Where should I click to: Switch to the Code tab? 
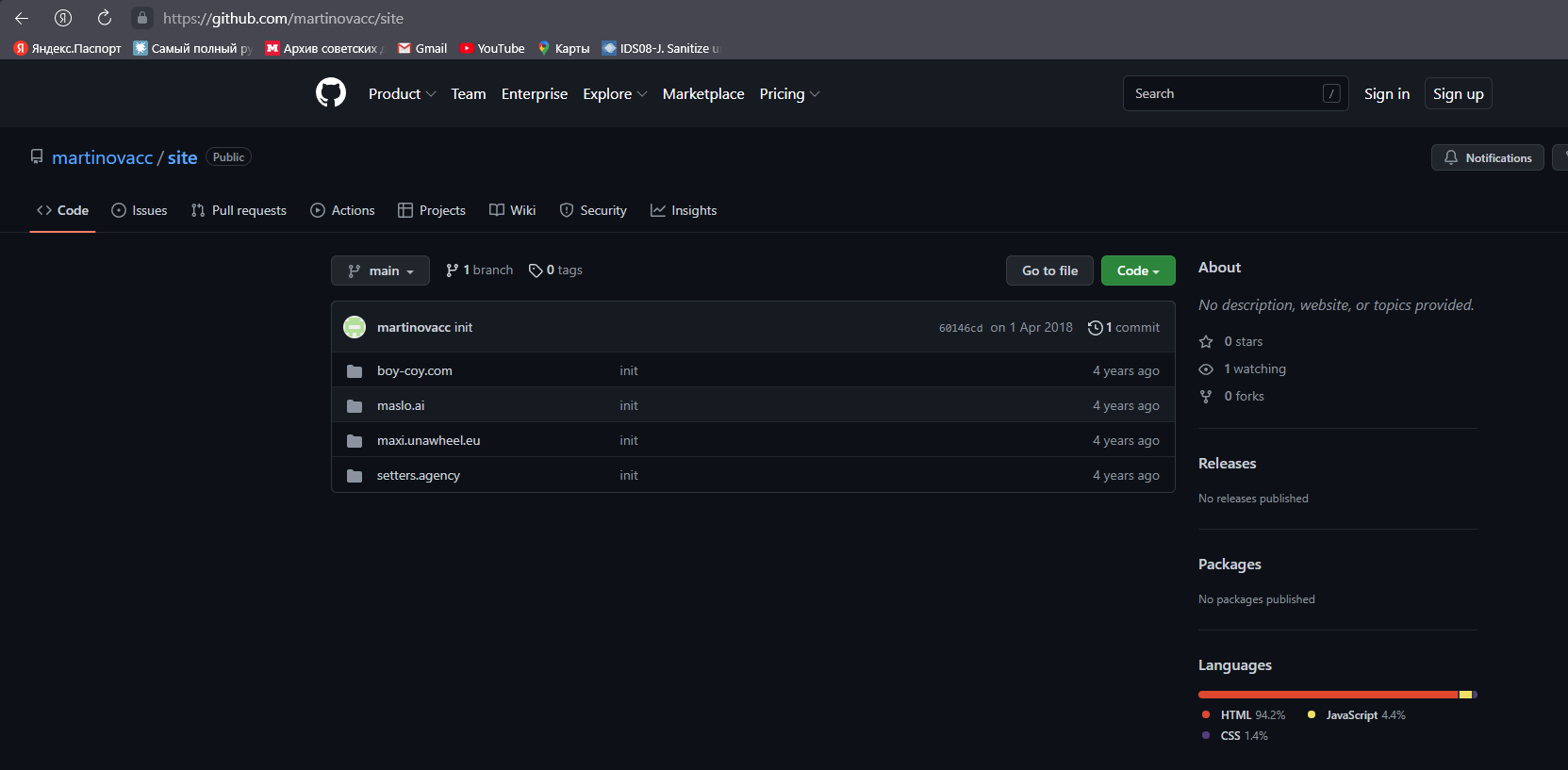coord(62,210)
